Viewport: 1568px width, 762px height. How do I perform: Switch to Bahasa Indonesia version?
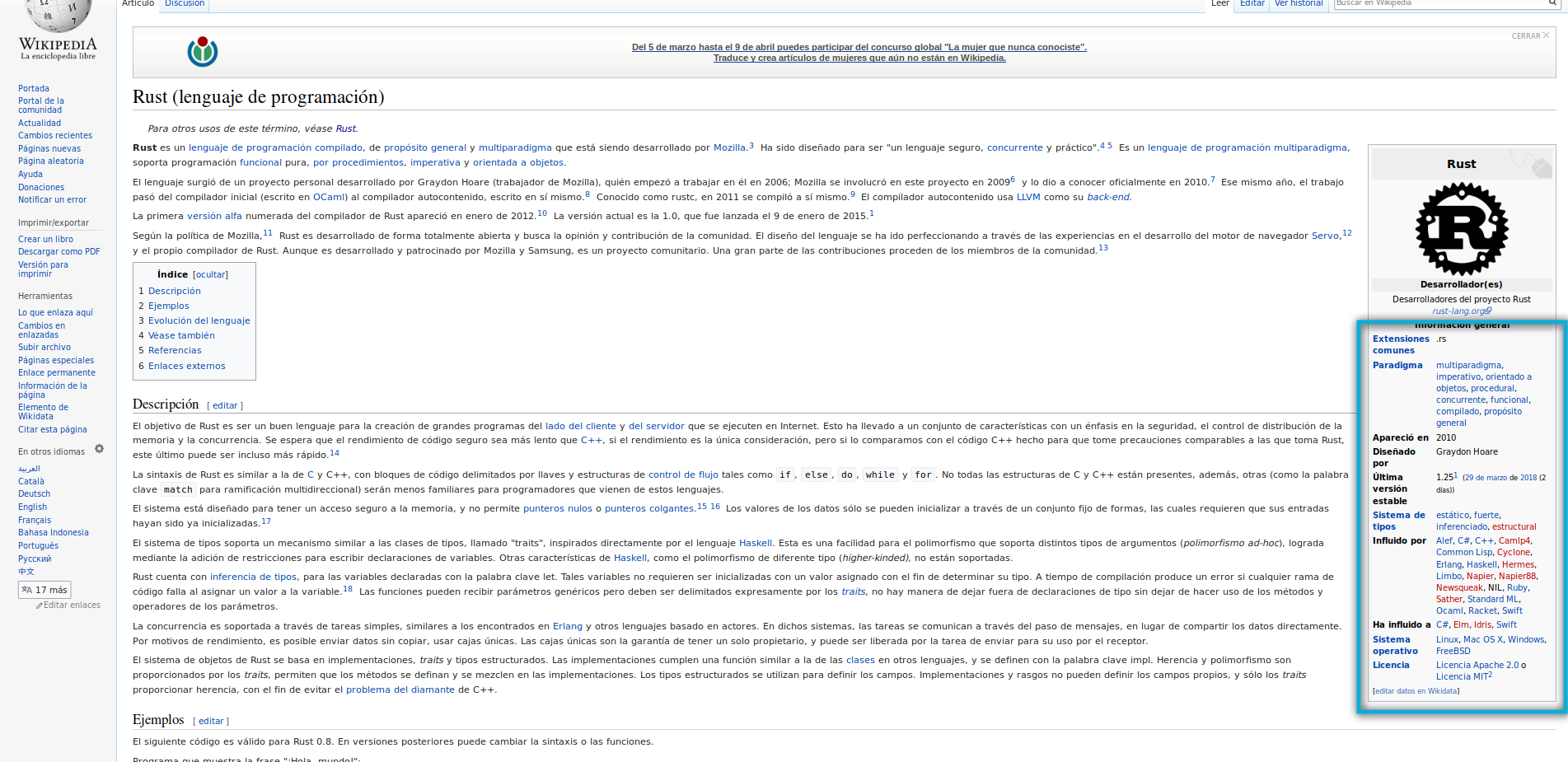point(54,533)
